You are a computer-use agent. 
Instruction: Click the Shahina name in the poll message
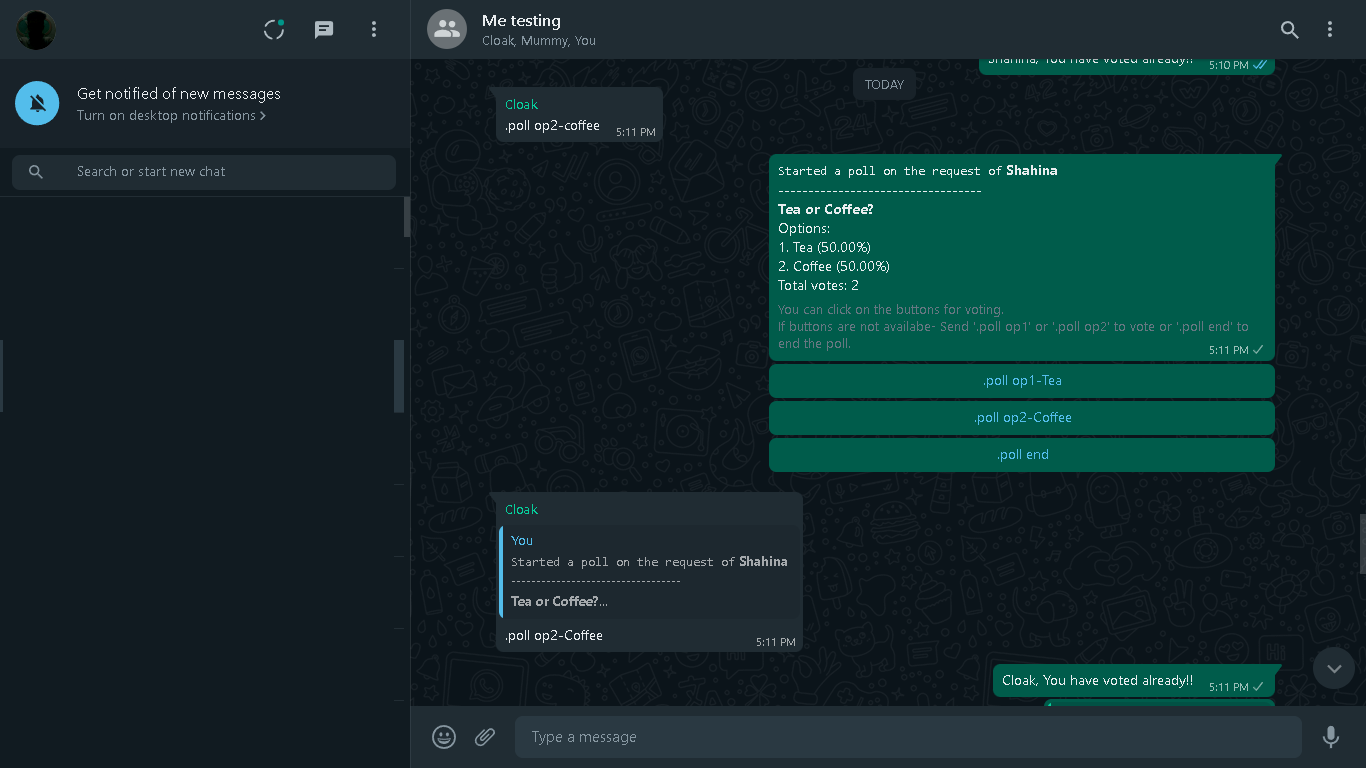(1032, 171)
